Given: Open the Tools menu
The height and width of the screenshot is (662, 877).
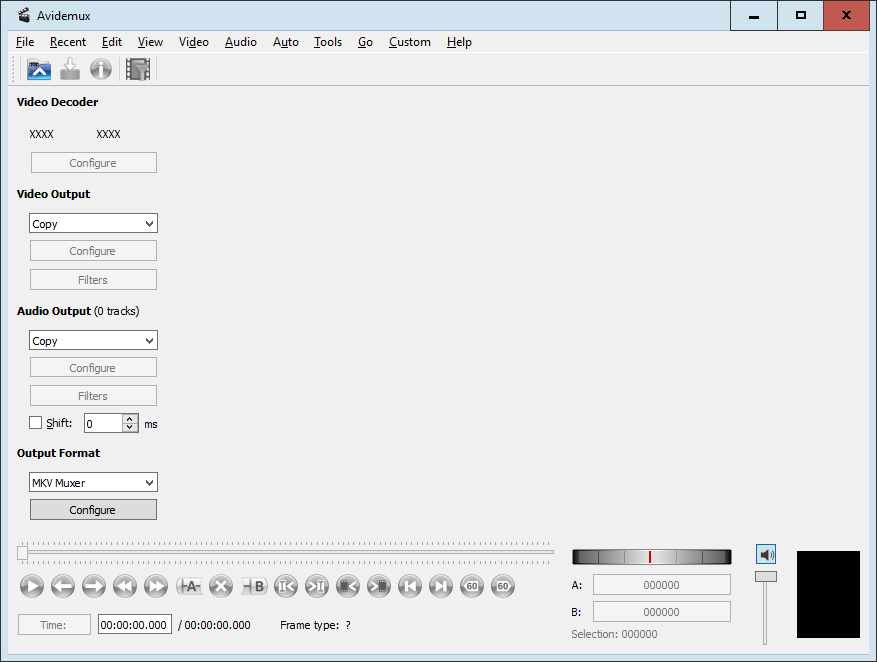Looking at the screenshot, I should pos(327,42).
